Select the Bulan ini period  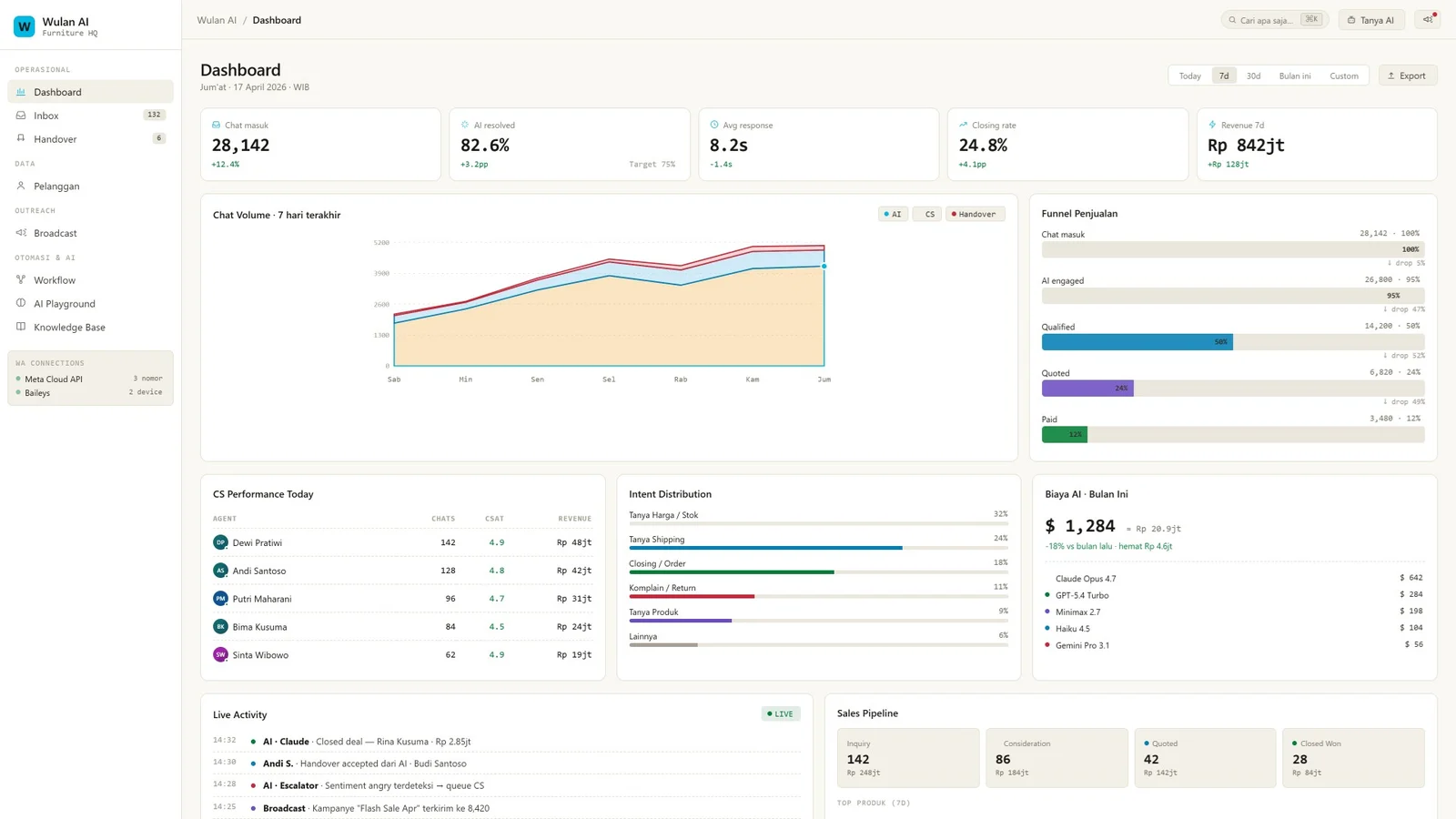(x=1294, y=76)
